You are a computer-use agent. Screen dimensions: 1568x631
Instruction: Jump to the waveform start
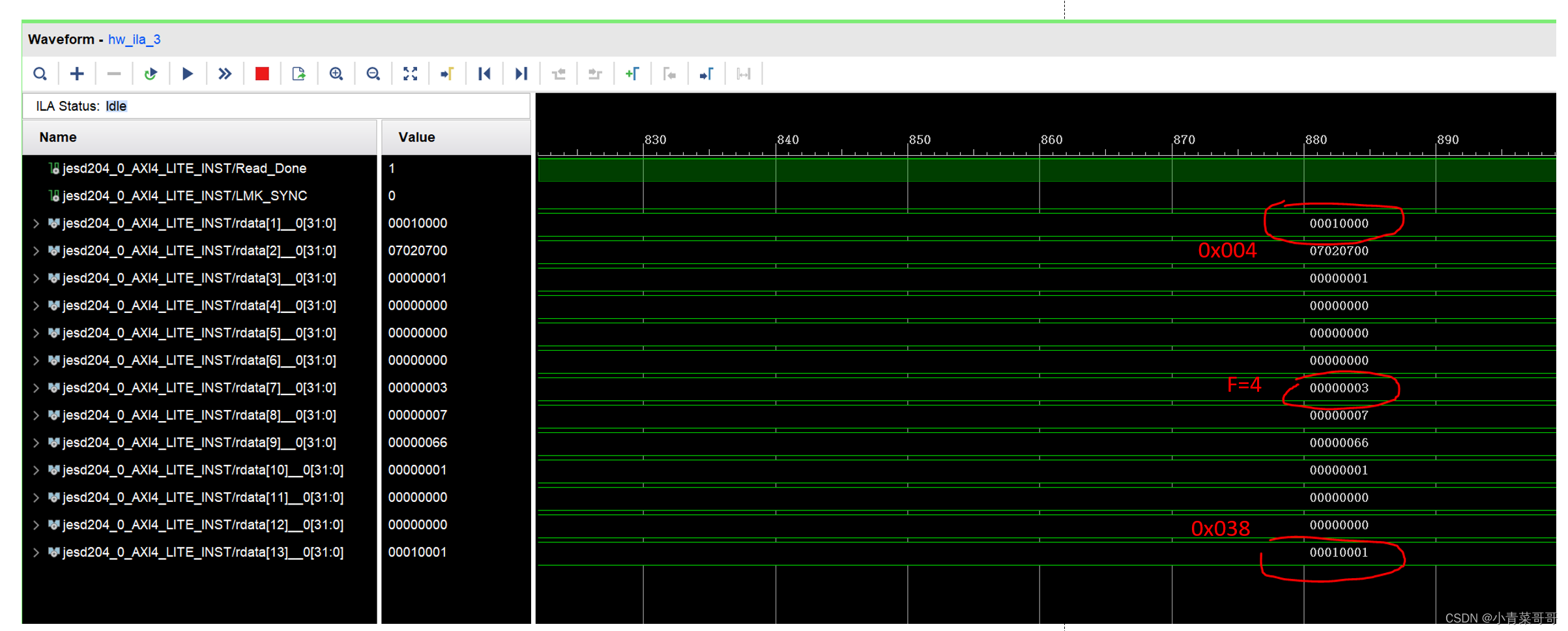tap(484, 74)
